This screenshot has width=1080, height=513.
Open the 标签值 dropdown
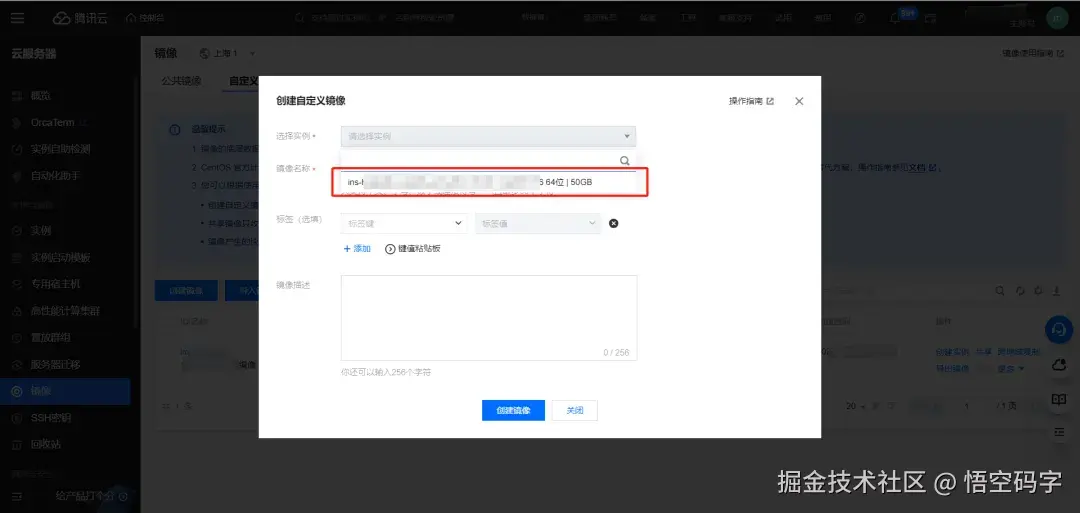coord(538,223)
